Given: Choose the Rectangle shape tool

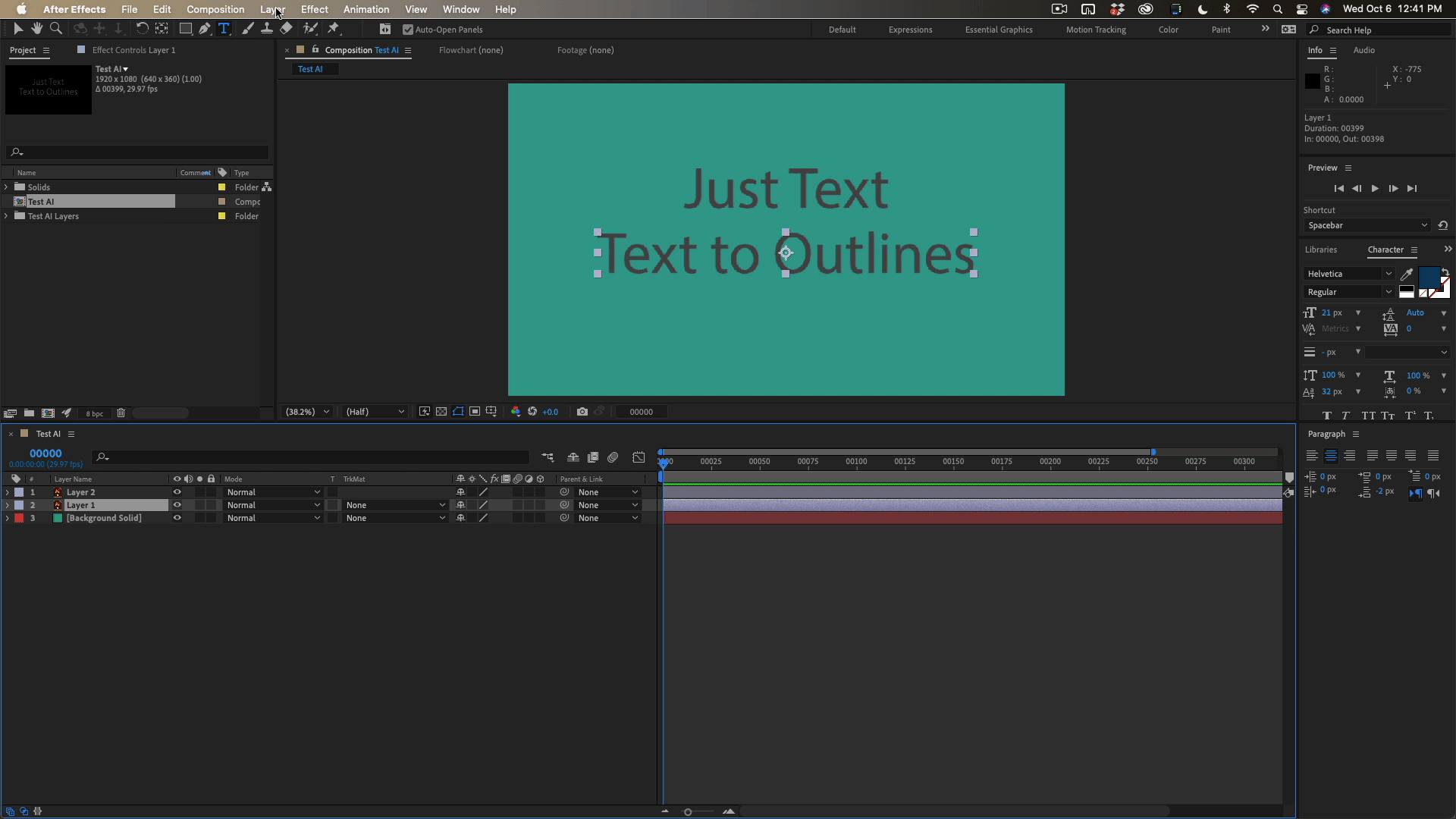Looking at the screenshot, I should [x=185, y=29].
